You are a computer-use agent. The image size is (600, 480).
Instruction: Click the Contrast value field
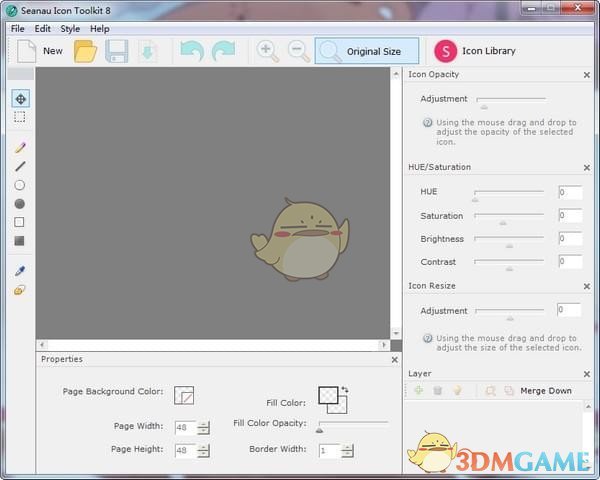(x=570, y=262)
